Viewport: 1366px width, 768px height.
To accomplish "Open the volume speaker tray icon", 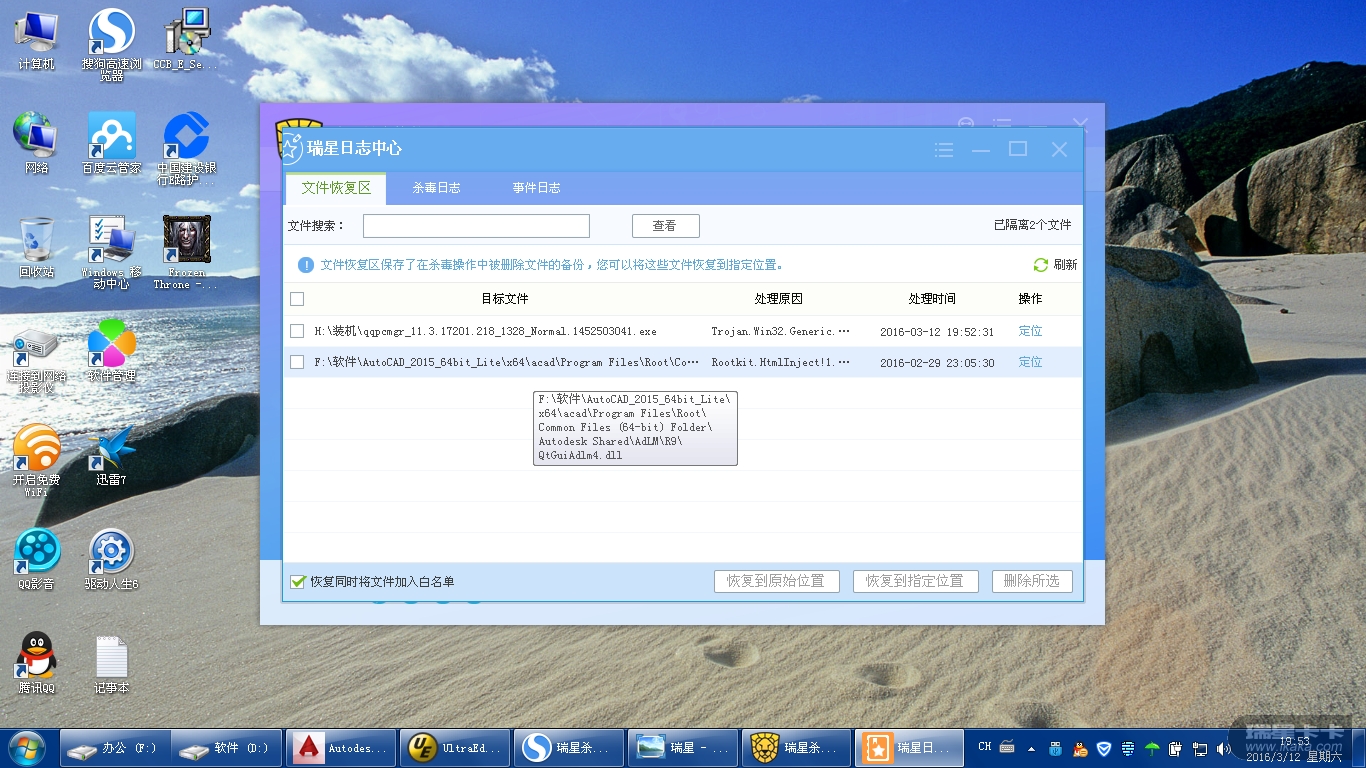I will [1224, 748].
